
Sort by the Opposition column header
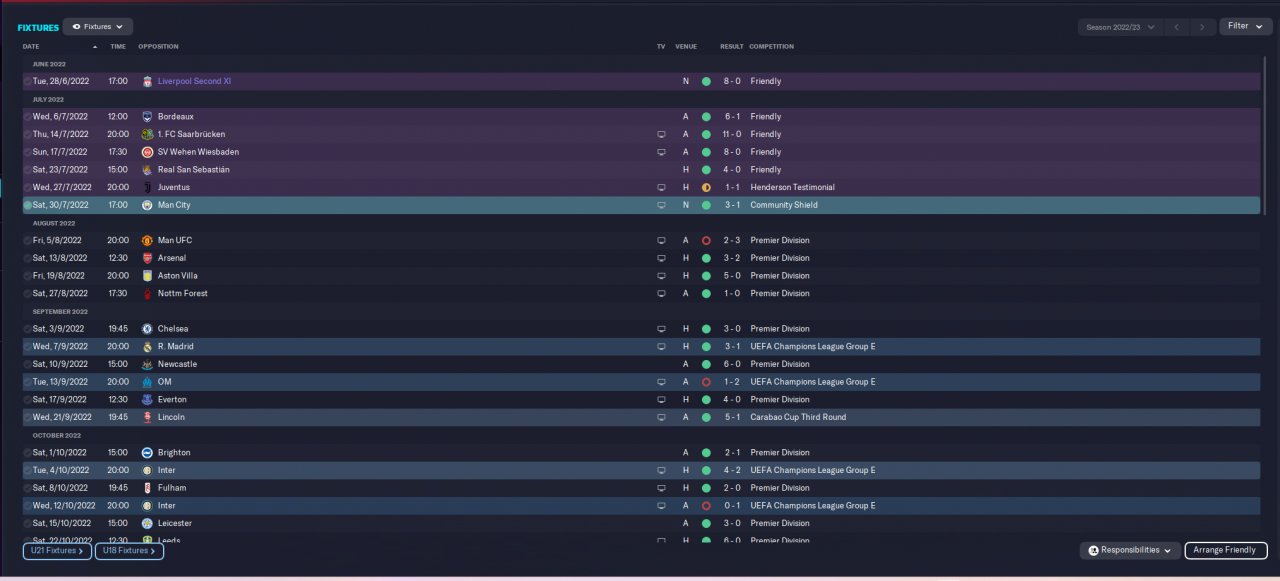(x=158, y=47)
